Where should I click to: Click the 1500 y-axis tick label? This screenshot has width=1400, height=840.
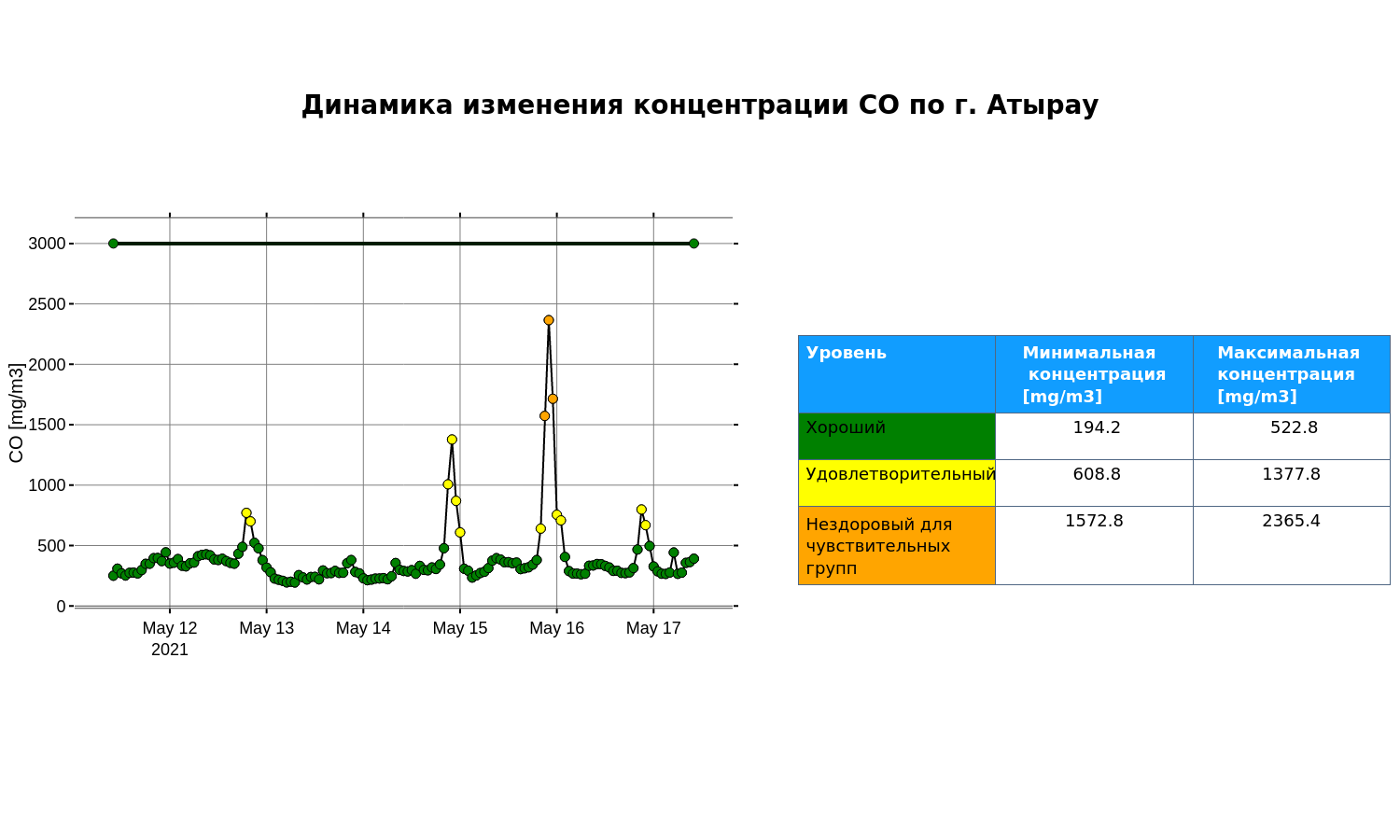pyautogui.click(x=47, y=425)
